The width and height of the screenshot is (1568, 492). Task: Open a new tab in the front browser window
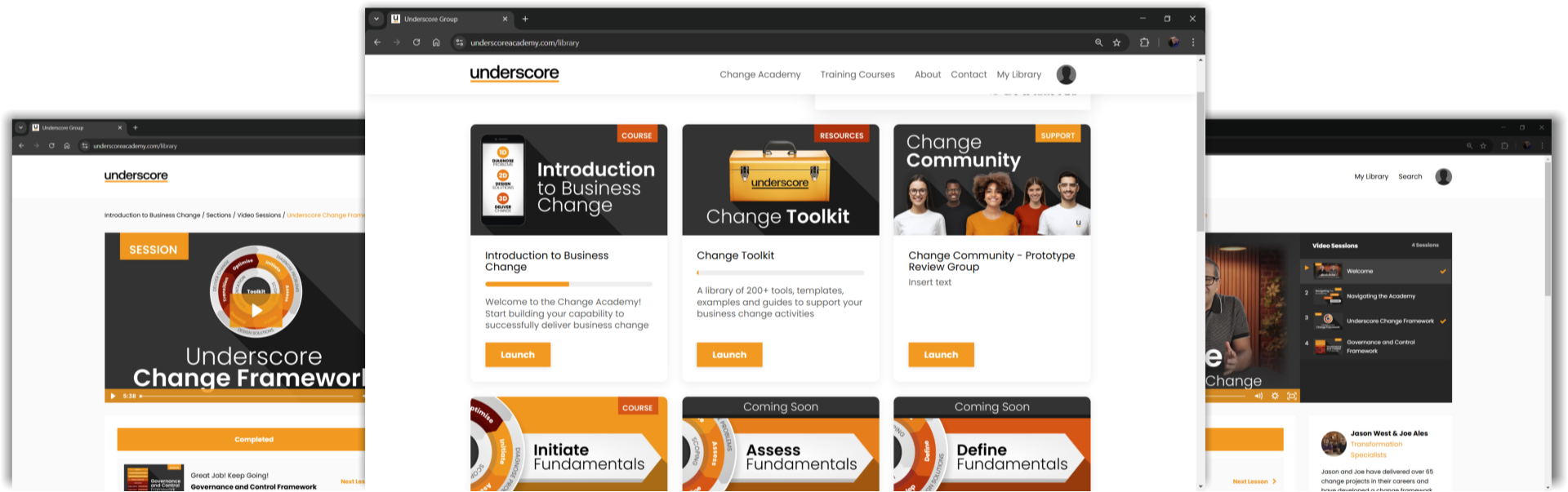(x=525, y=19)
